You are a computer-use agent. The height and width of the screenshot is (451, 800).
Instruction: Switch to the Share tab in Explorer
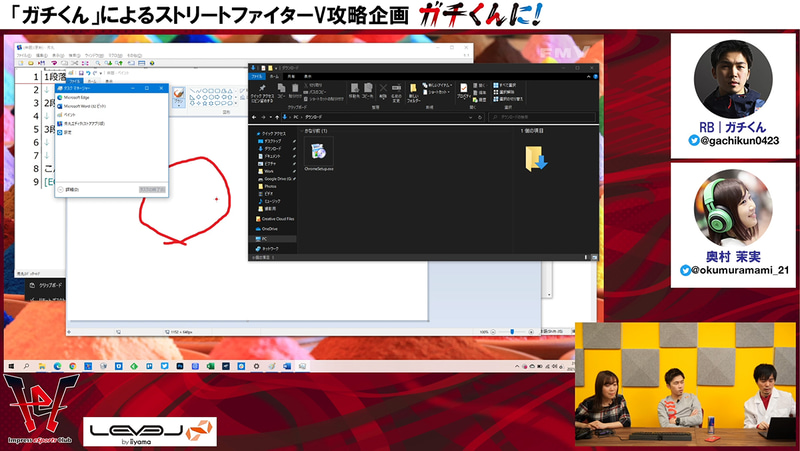click(291, 77)
